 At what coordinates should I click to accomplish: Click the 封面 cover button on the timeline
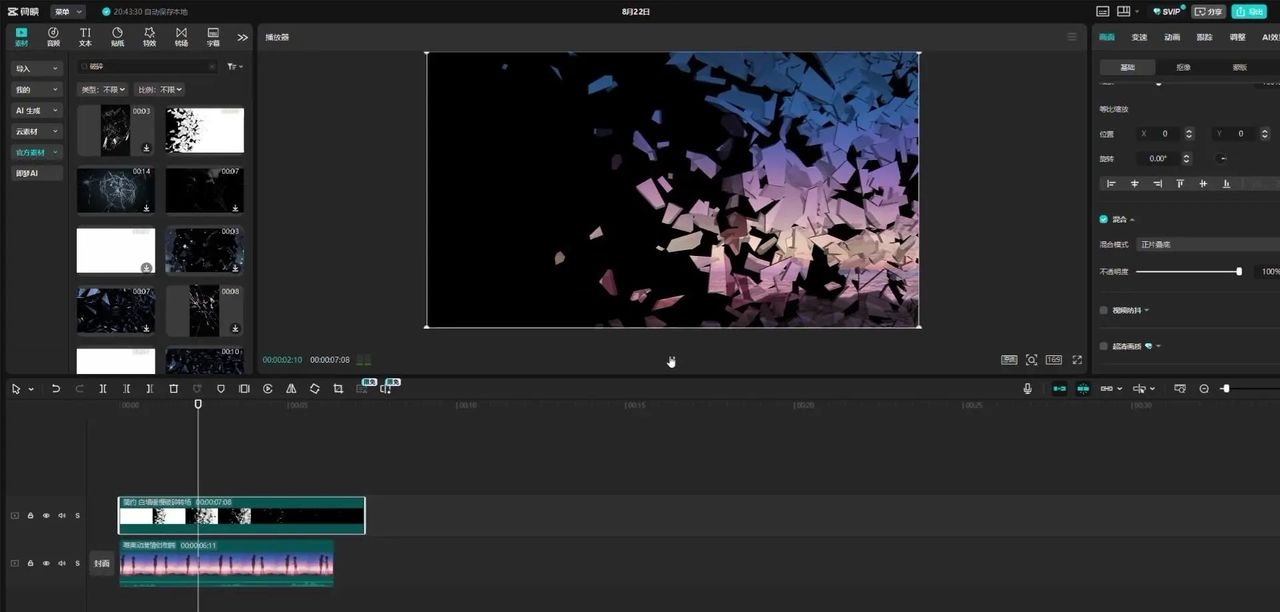[101, 564]
